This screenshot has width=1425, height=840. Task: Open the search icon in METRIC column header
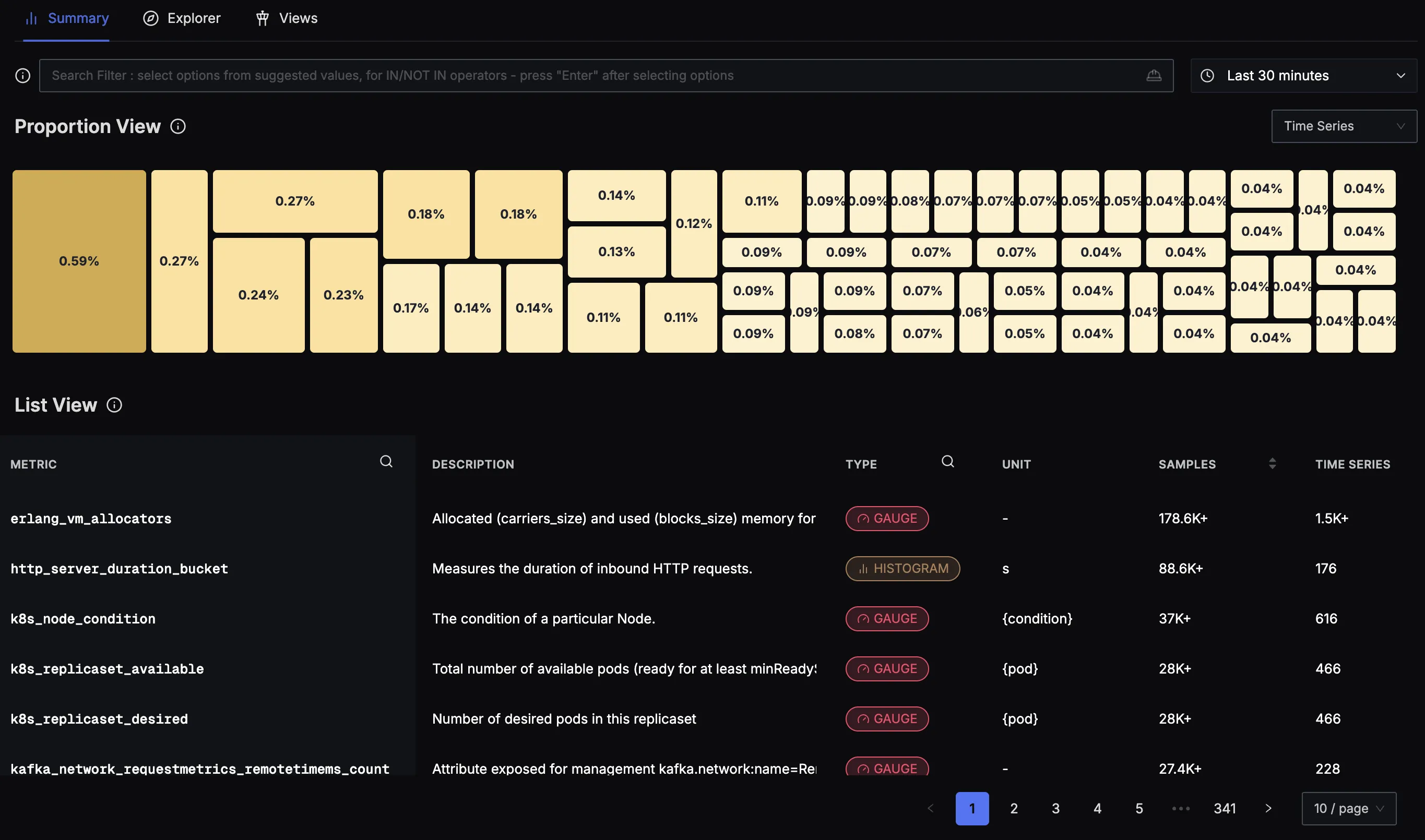click(386, 461)
